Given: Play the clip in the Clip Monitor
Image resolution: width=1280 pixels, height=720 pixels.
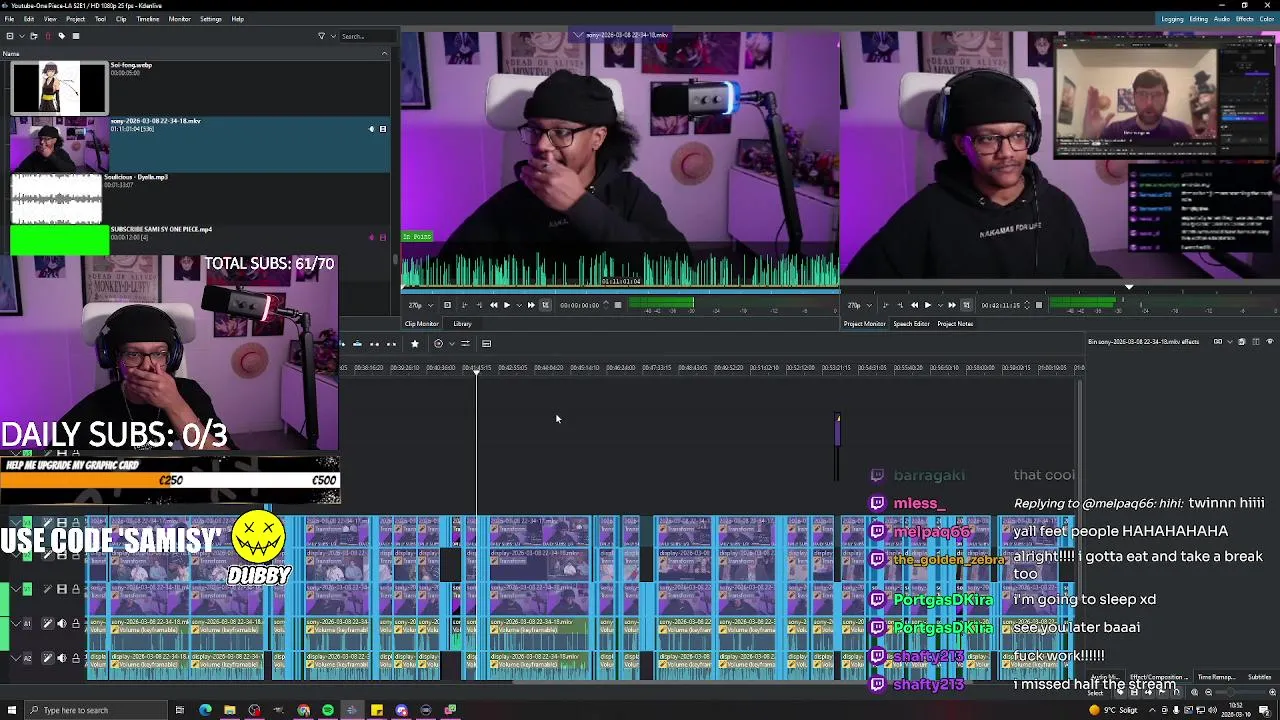Looking at the screenshot, I should coord(506,305).
